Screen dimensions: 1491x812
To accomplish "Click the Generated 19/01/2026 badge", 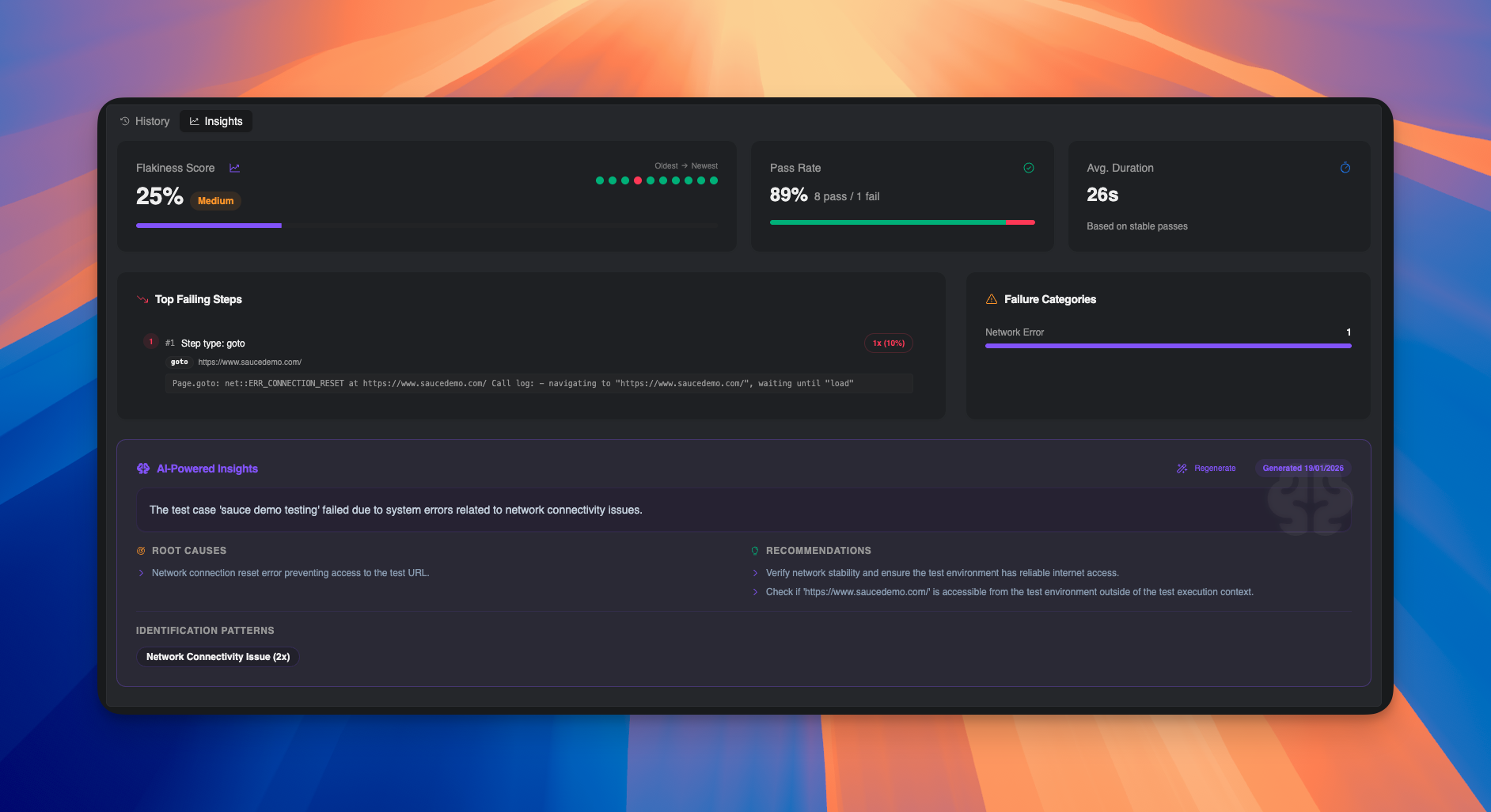I will (1303, 468).
